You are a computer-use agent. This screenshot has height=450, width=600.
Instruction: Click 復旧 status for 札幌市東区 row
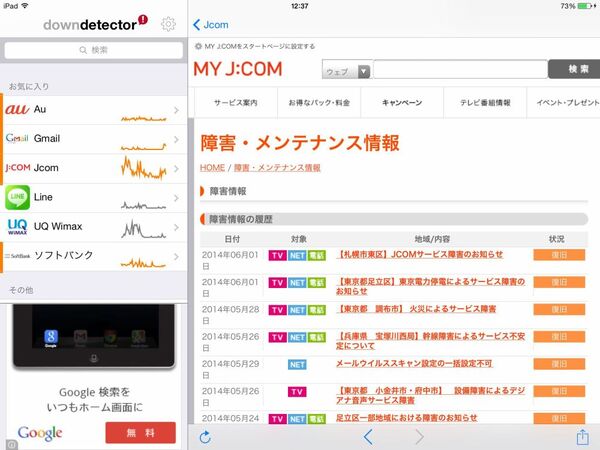pyautogui.click(x=559, y=255)
